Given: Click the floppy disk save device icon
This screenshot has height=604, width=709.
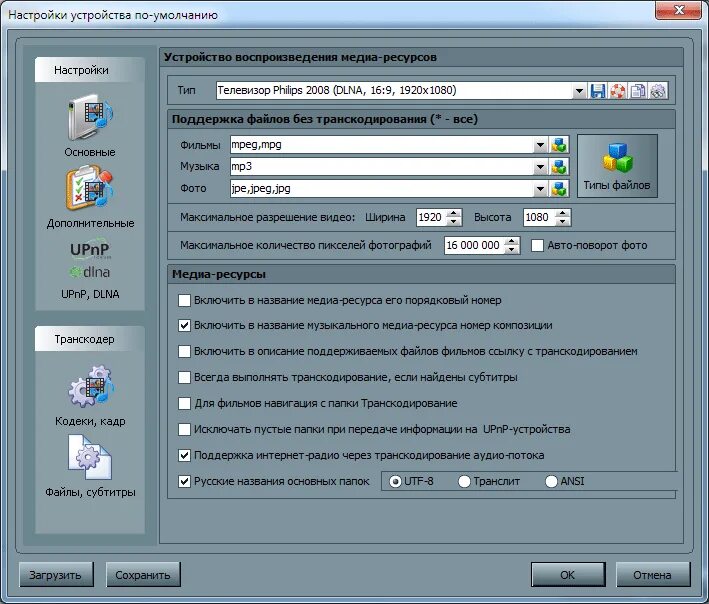Looking at the screenshot, I should pyautogui.click(x=598, y=91).
